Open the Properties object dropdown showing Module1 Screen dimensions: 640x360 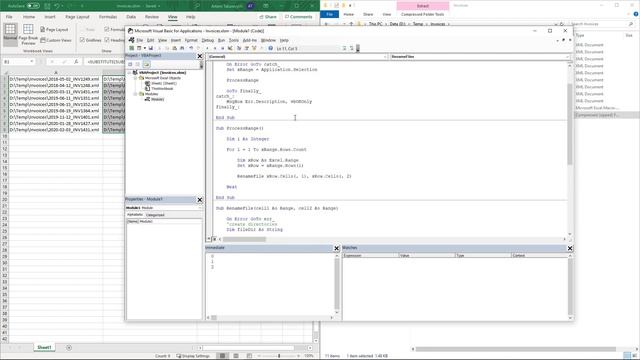click(x=164, y=208)
